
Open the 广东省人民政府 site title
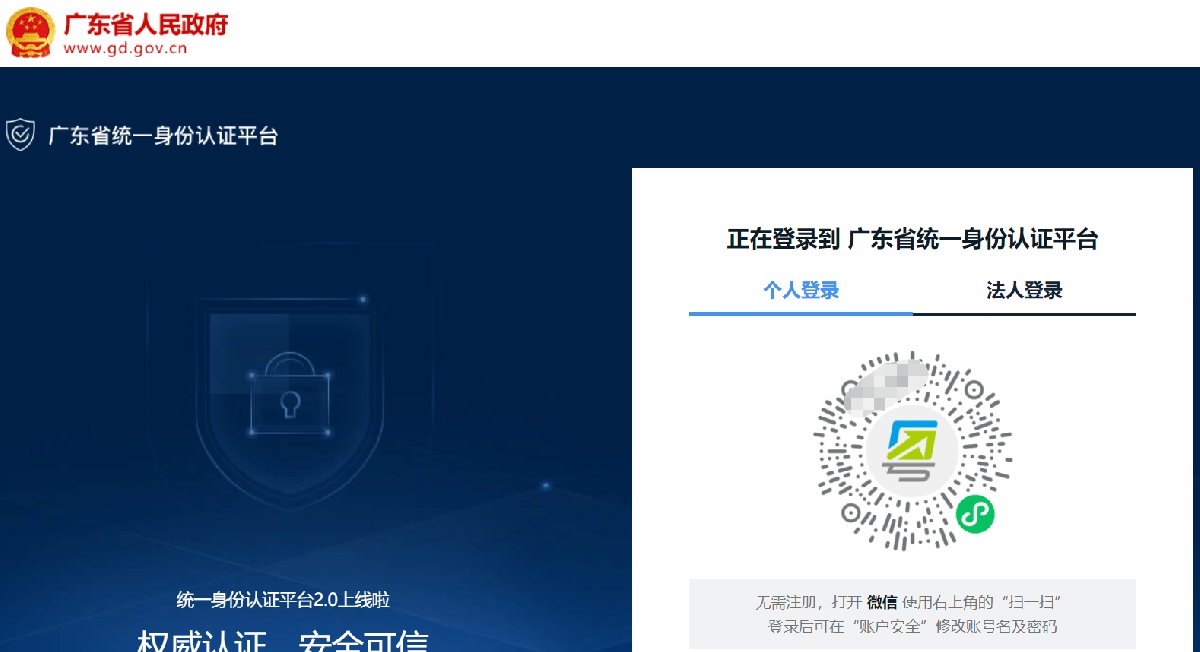[x=146, y=23]
